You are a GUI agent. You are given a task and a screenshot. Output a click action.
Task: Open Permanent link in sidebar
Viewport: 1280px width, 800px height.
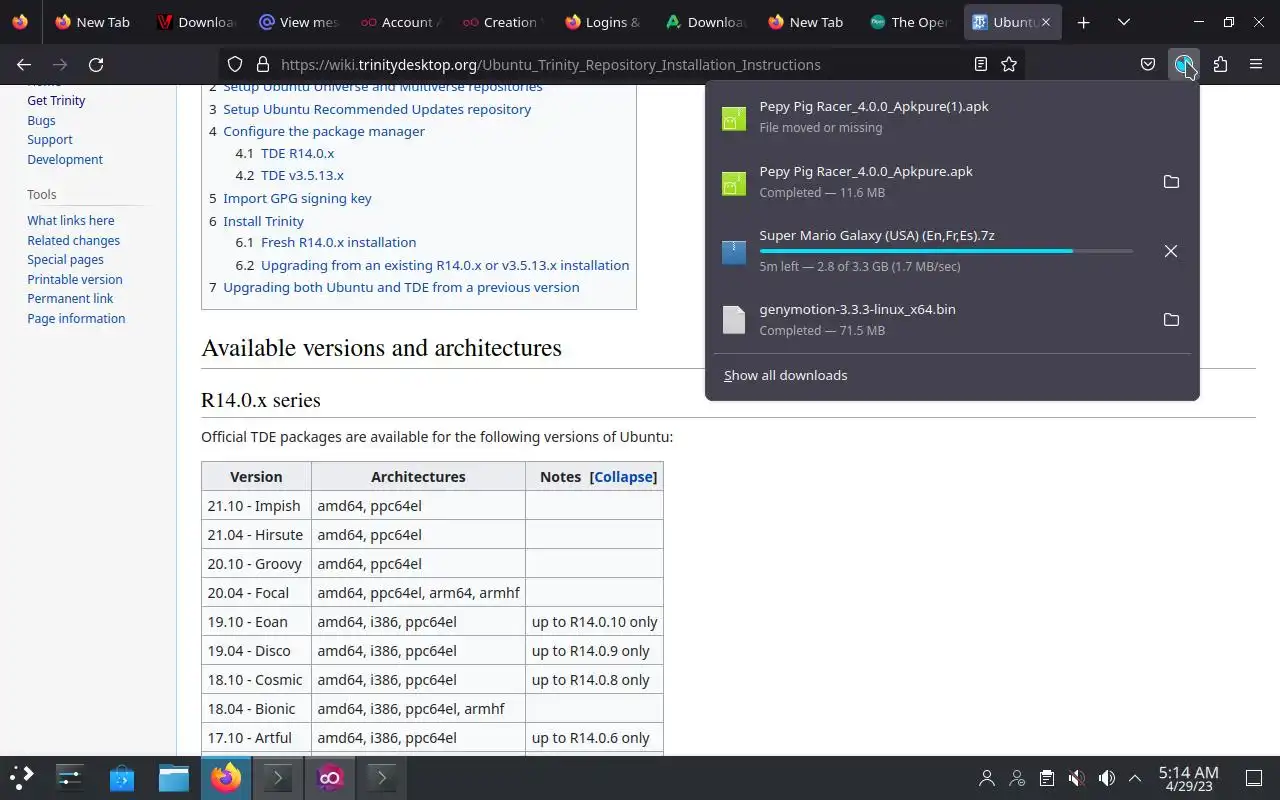pos(70,298)
